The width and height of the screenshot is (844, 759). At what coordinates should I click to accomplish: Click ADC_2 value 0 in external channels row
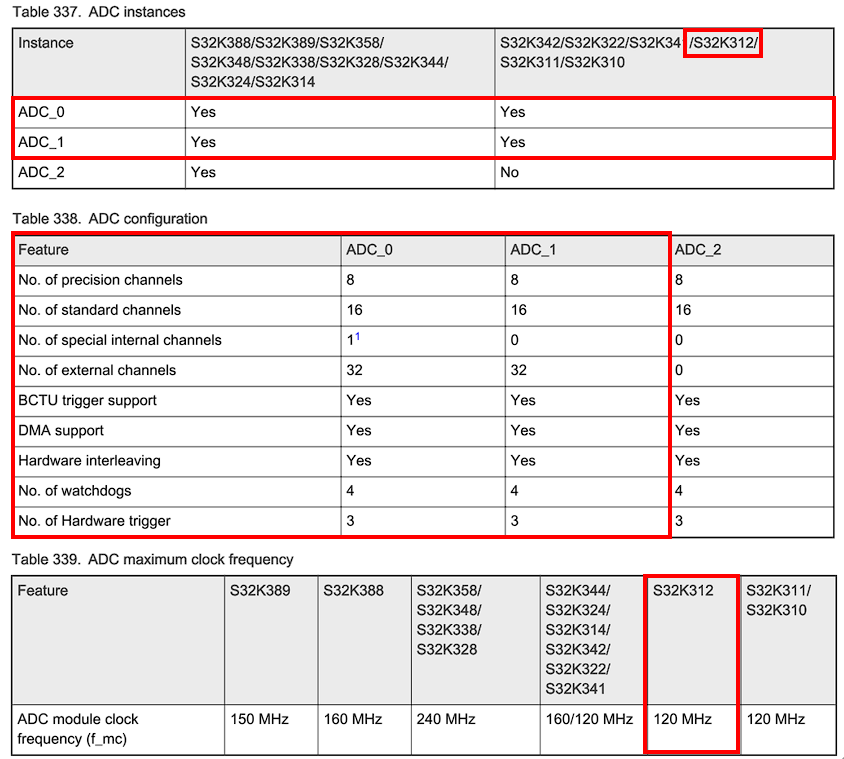[679, 370]
